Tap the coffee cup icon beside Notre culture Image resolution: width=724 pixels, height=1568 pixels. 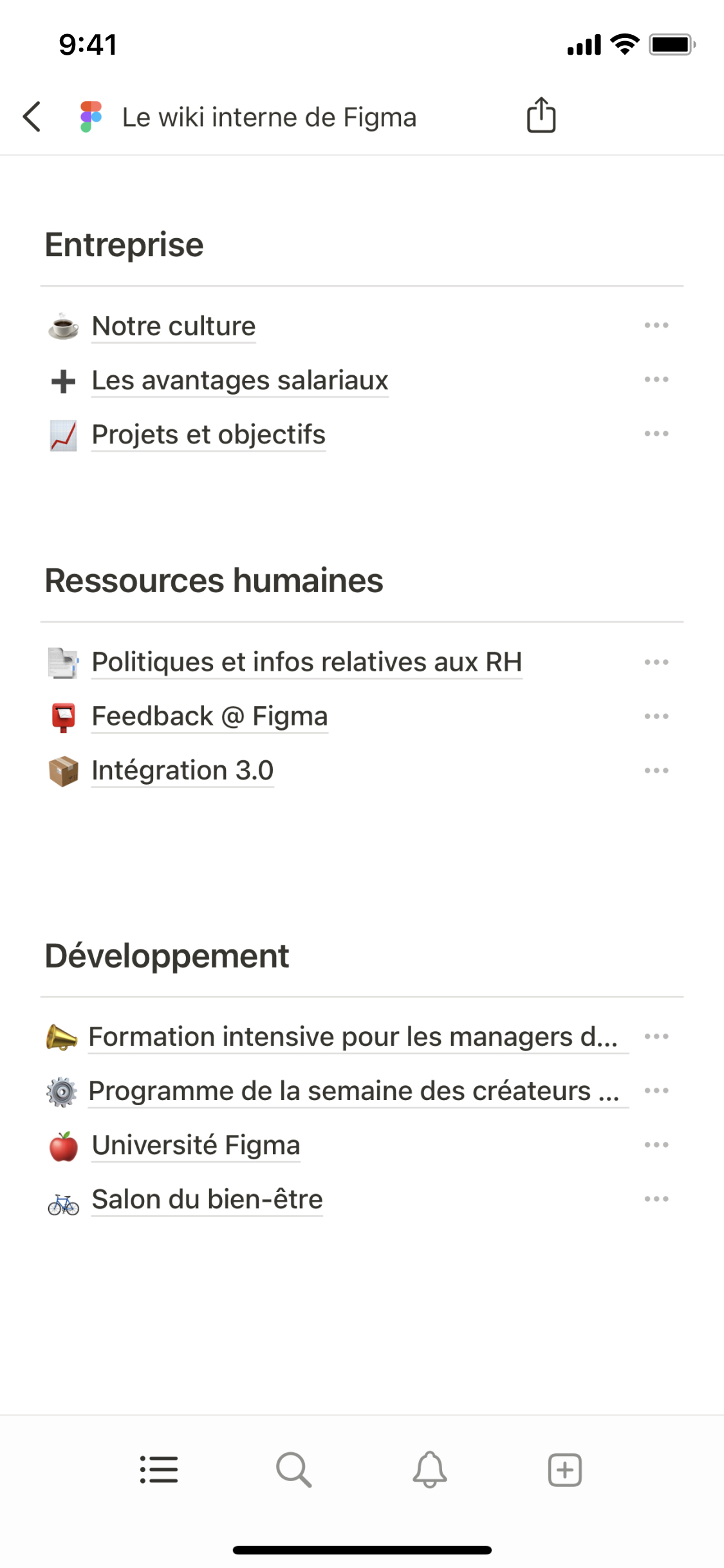click(63, 326)
